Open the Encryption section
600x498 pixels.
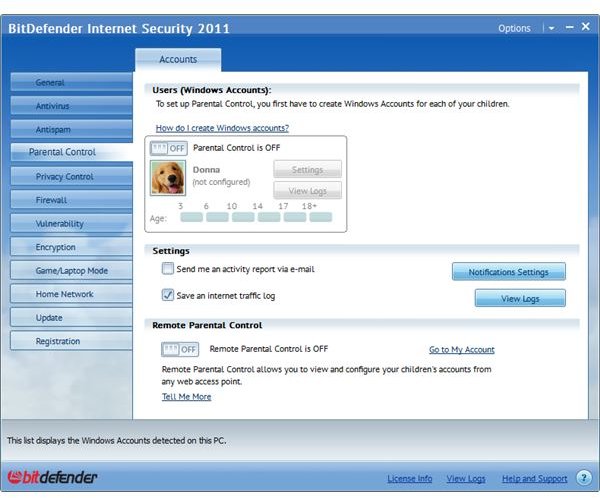72,247
